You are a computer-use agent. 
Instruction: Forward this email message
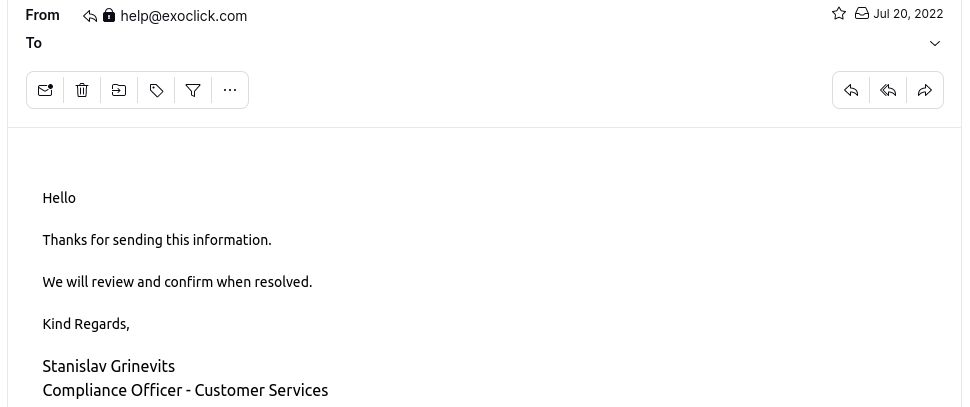(x=925, y=90)
